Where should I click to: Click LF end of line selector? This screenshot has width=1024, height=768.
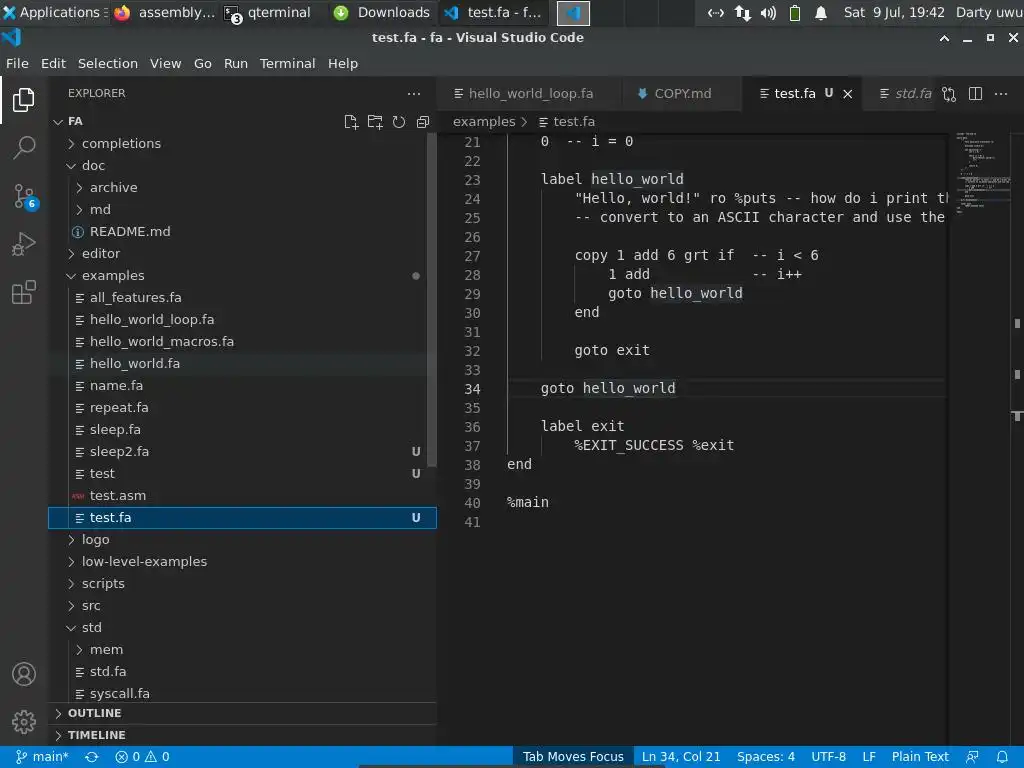(x=869, y=757)
